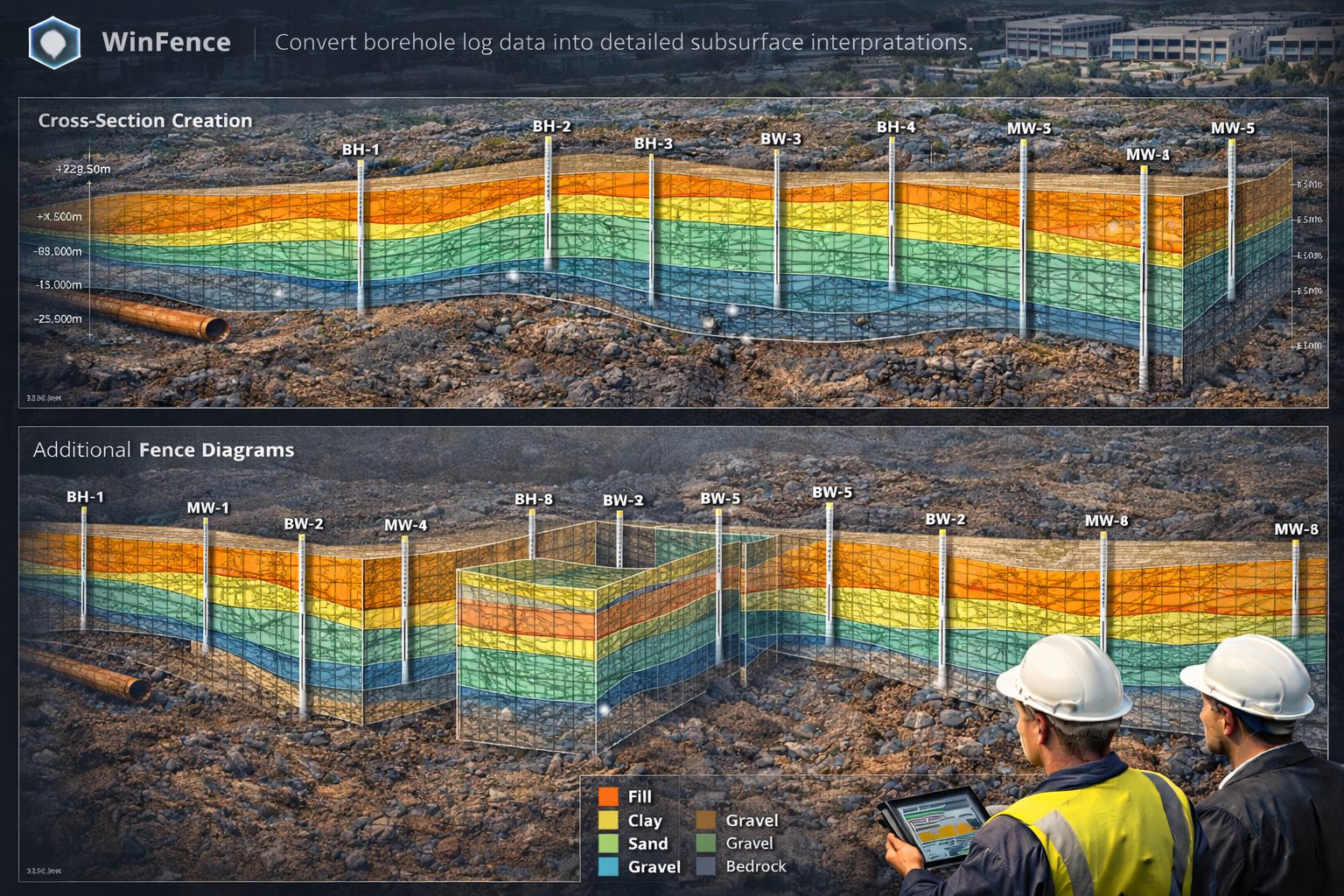Click the WinFence title text

click(x=166, y=40)
